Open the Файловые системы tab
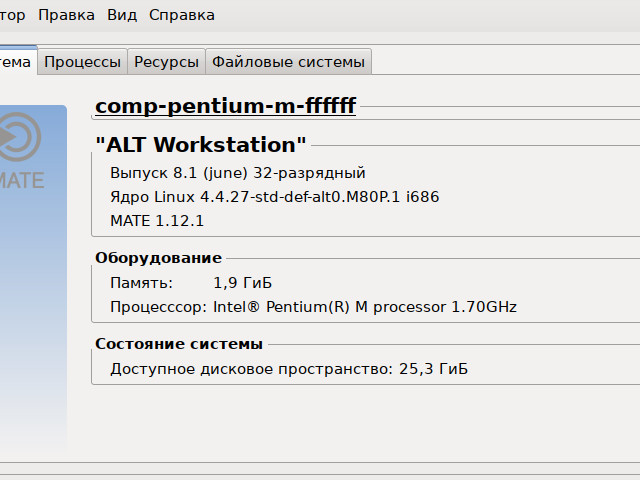This screenshot has width=640, height=480. 289,62
